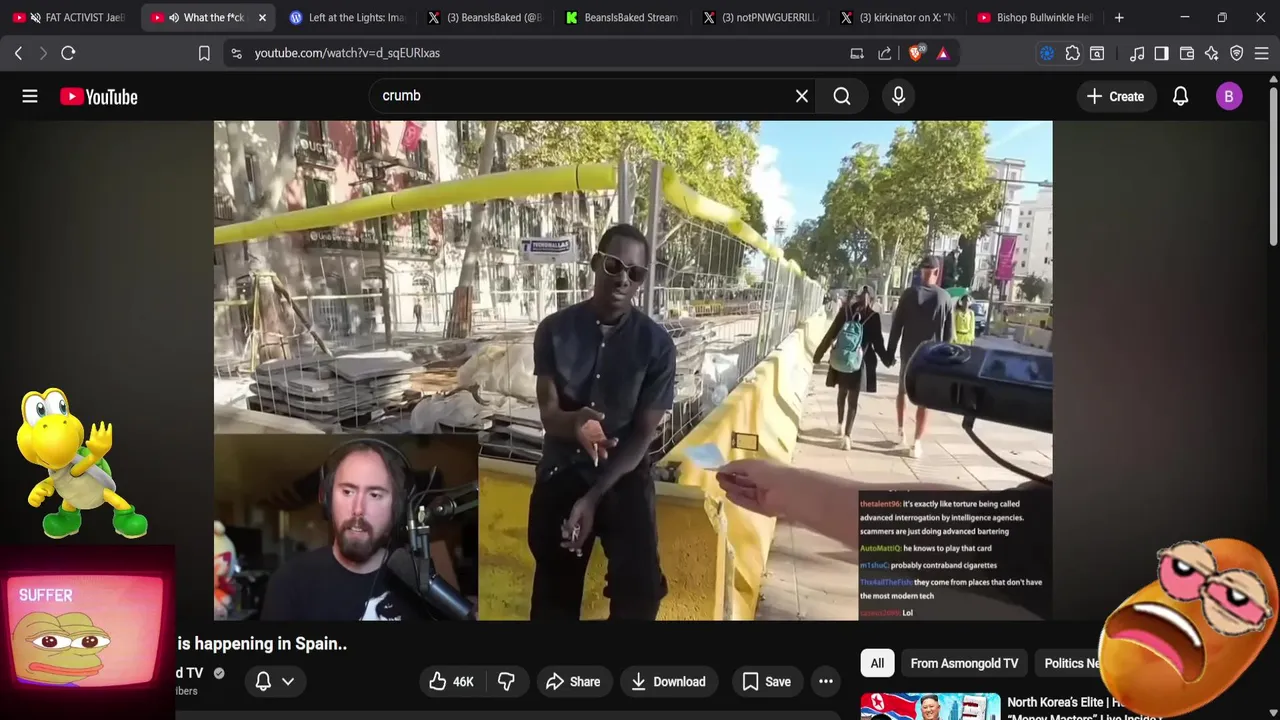Open the page search extension icon
This screenshot has width=1280, height=720.
click(1097, 53)
